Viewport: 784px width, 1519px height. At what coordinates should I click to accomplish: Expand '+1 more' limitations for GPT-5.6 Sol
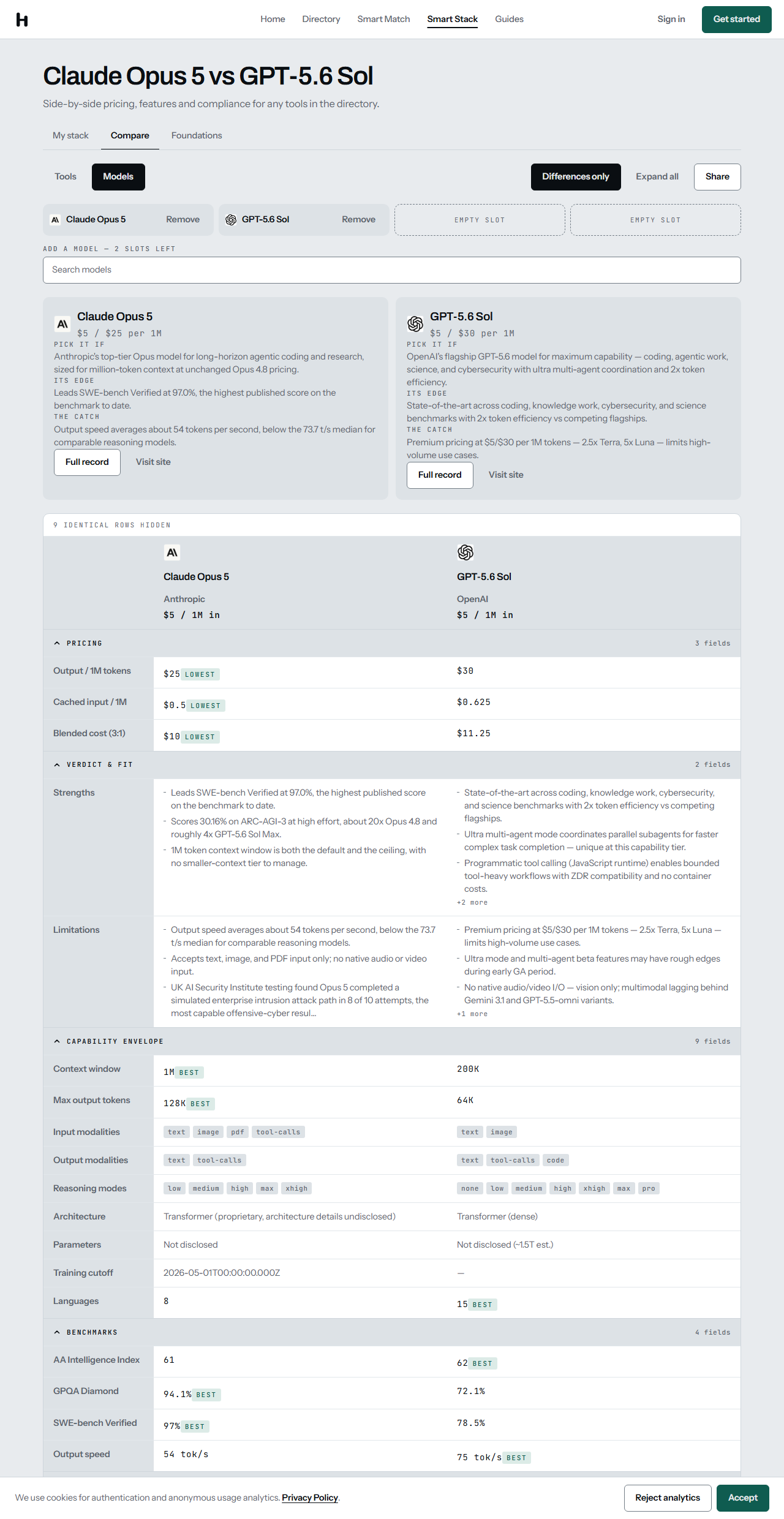point(472,1014)
